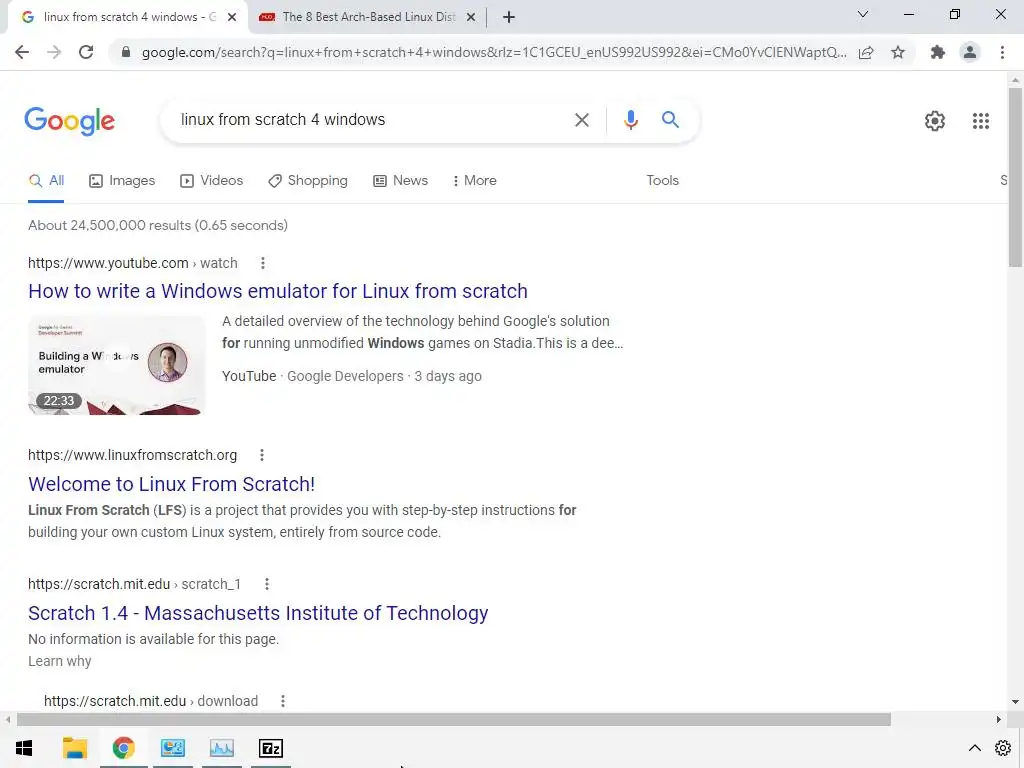Open a new browser tab
This screenshot has width=1024, height=768.
click(x=509, y=17)
